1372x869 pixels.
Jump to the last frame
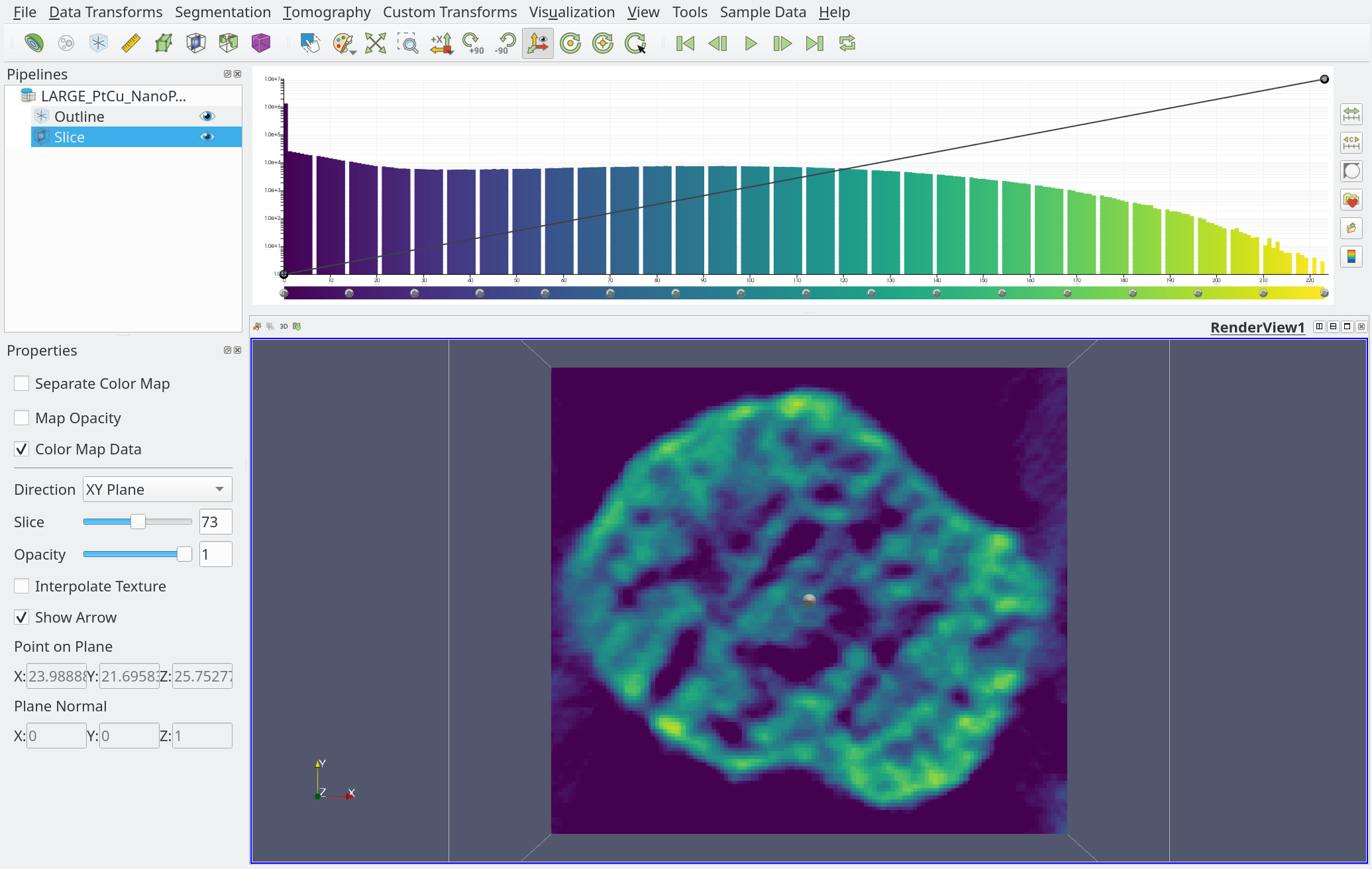coord(815,44)
